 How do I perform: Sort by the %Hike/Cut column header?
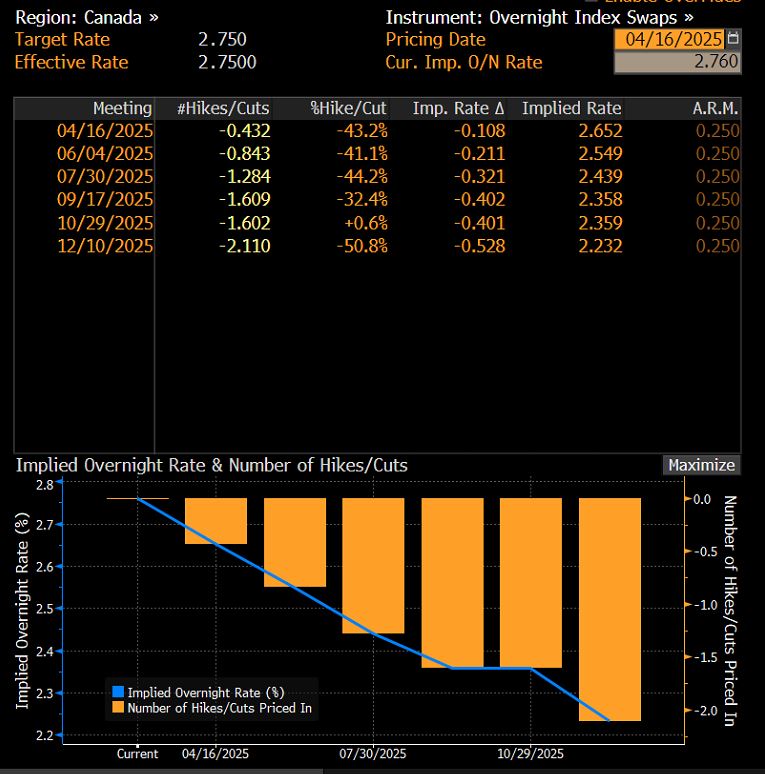[348, 108]
